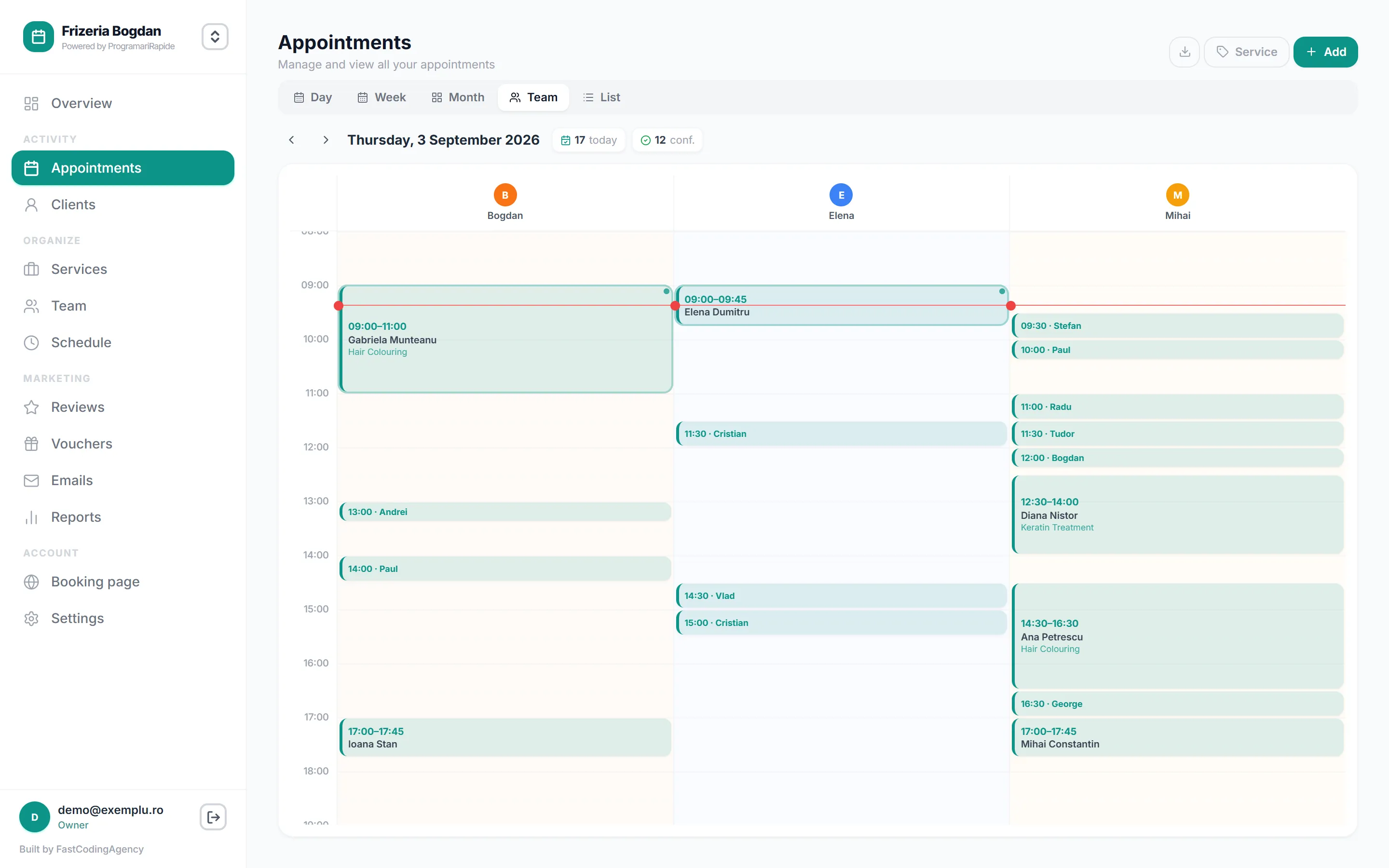Open Diana Nistor Keratin Treatment appointment
1389x868 pixels.
click(x=1177, y=515)
